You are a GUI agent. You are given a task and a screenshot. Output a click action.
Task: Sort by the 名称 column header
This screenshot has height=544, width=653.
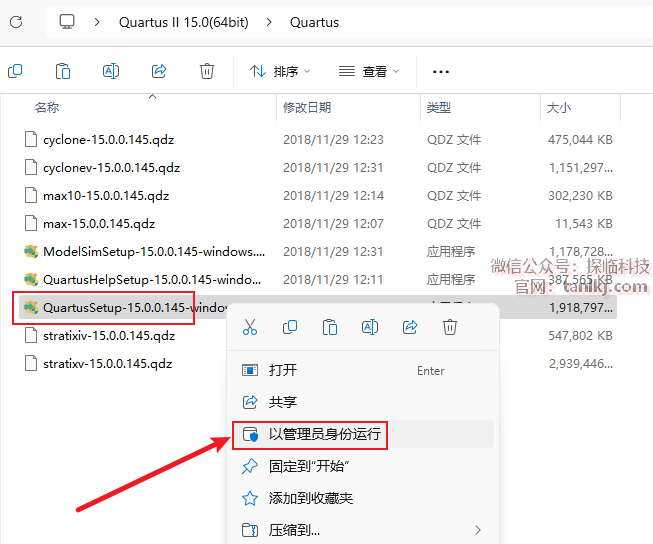(x=47, y=107)
